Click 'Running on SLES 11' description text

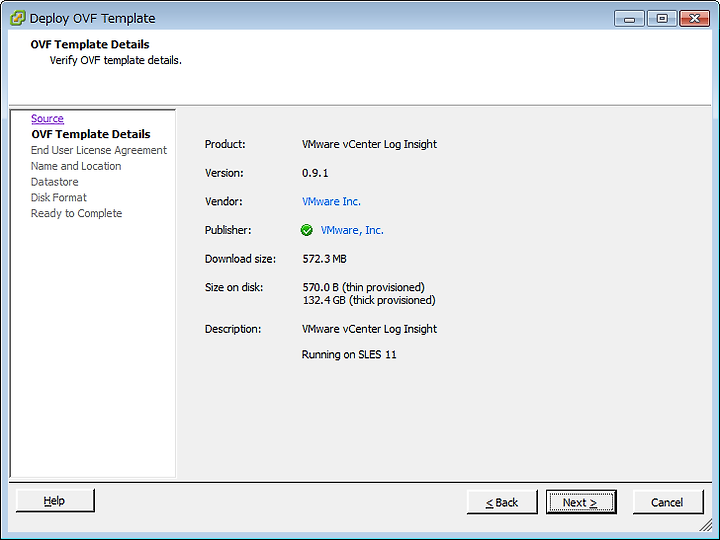(x=349, y=354)
